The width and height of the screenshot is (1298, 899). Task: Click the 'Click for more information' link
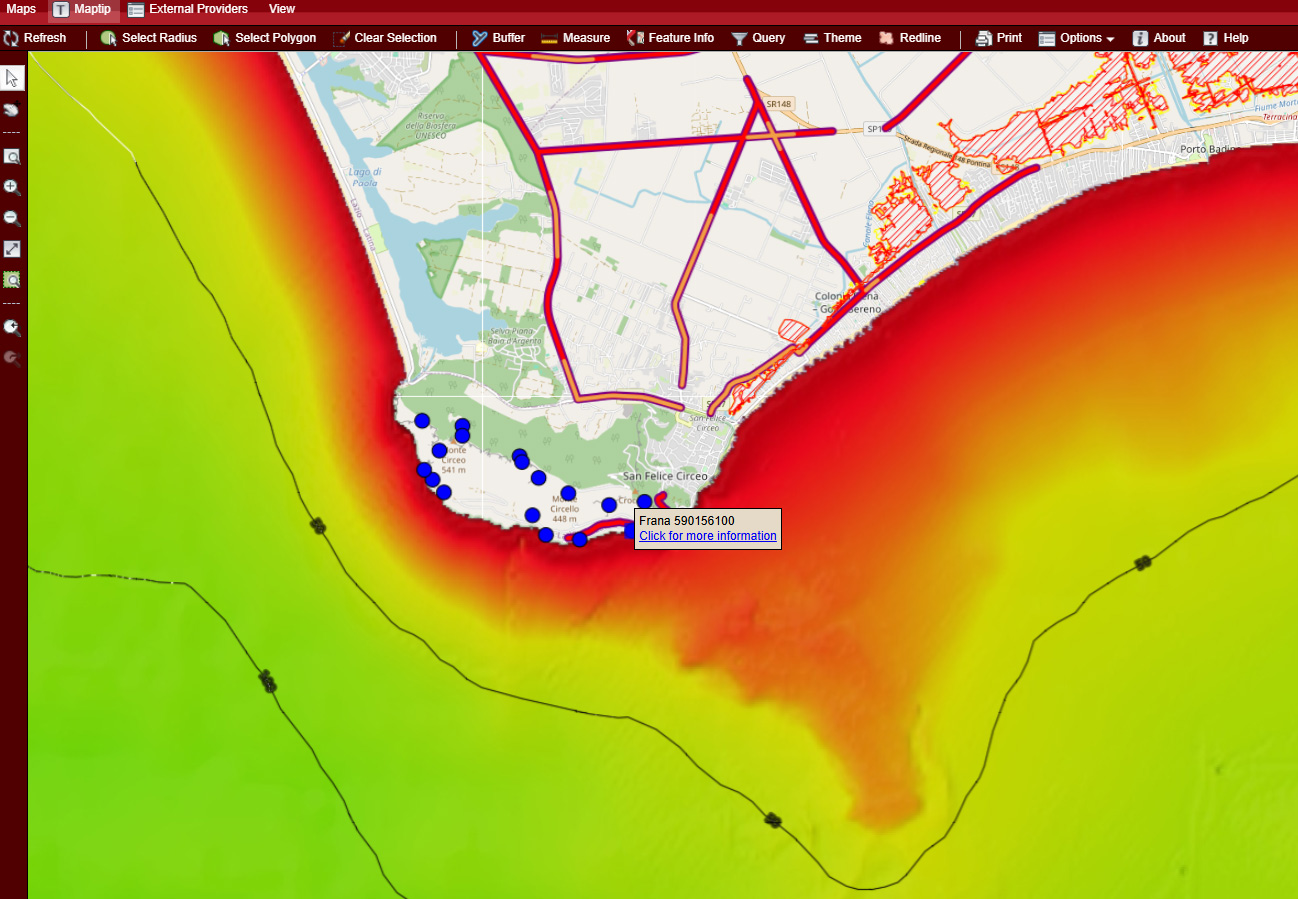point(707,536)
